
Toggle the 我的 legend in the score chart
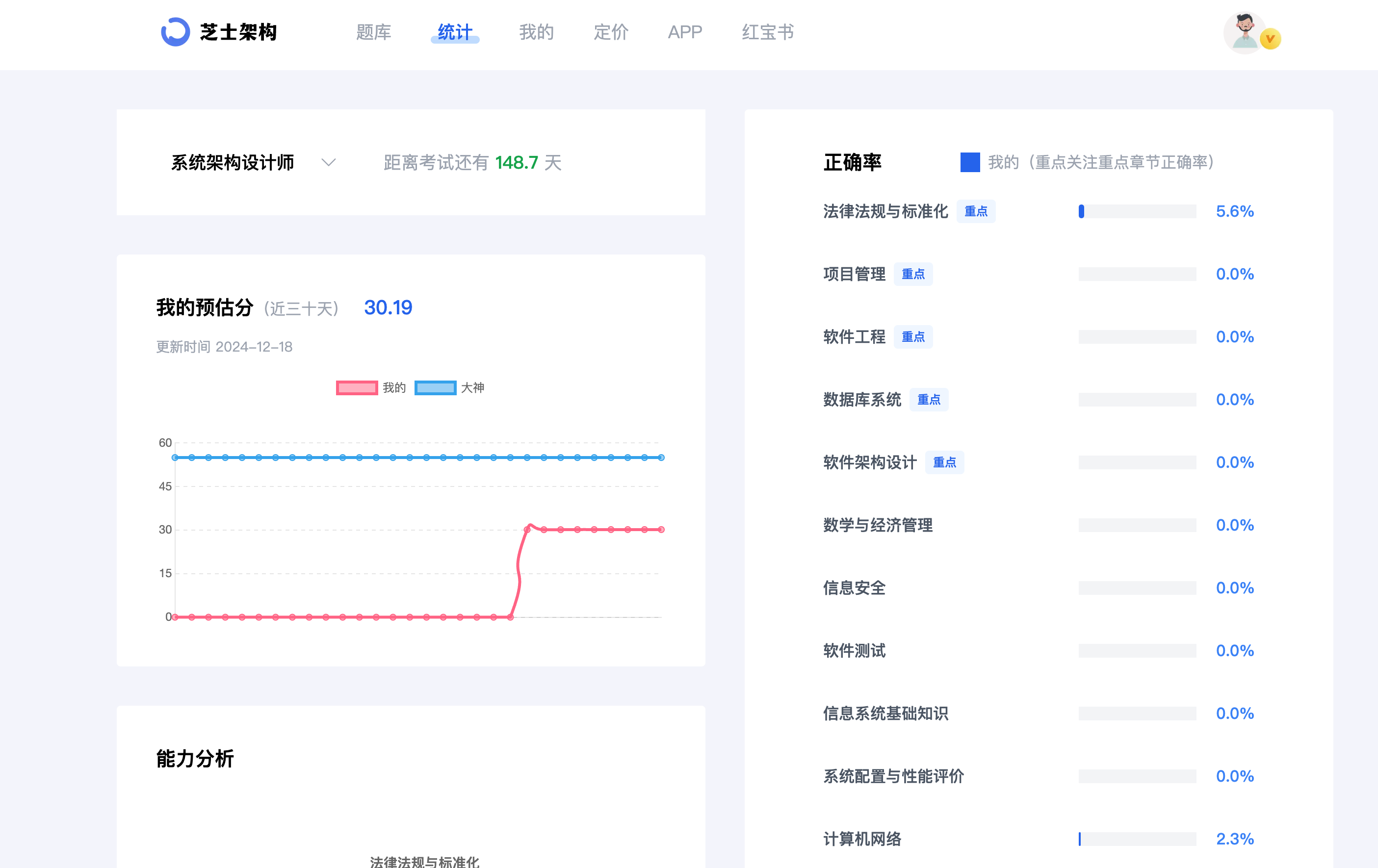coord(370,388)
